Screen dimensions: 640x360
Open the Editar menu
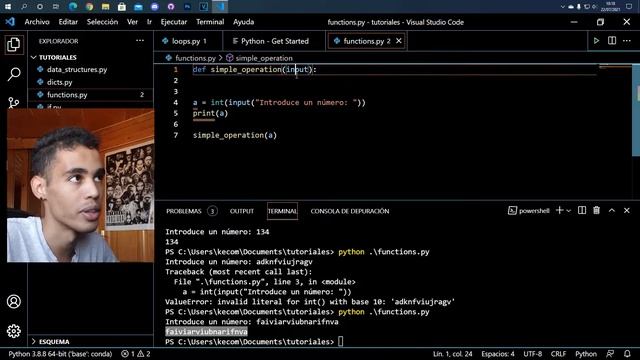(x=68, y=22)
